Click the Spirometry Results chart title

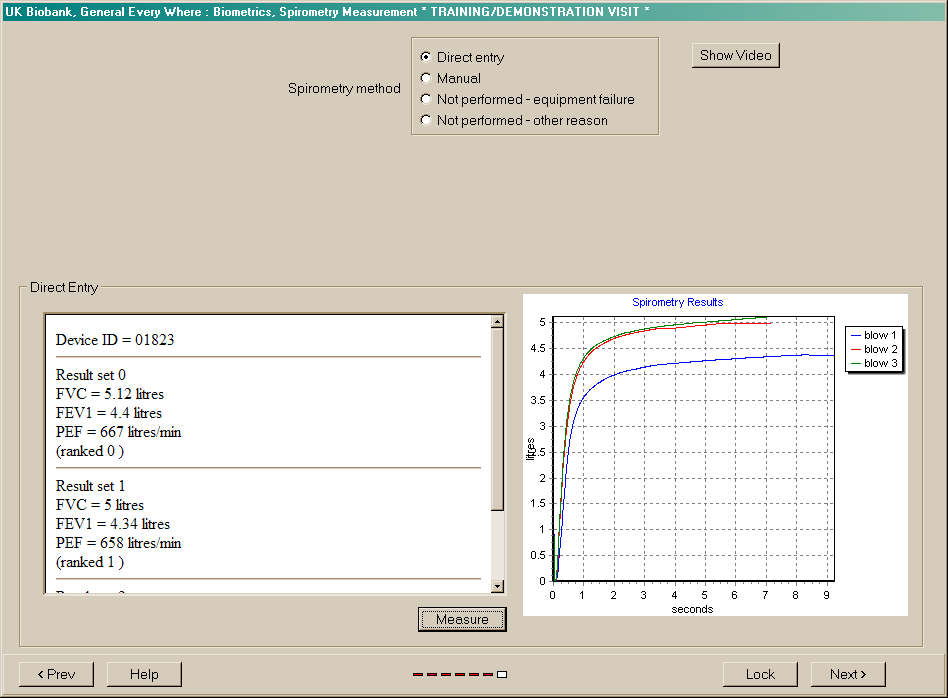click(677, 302)
